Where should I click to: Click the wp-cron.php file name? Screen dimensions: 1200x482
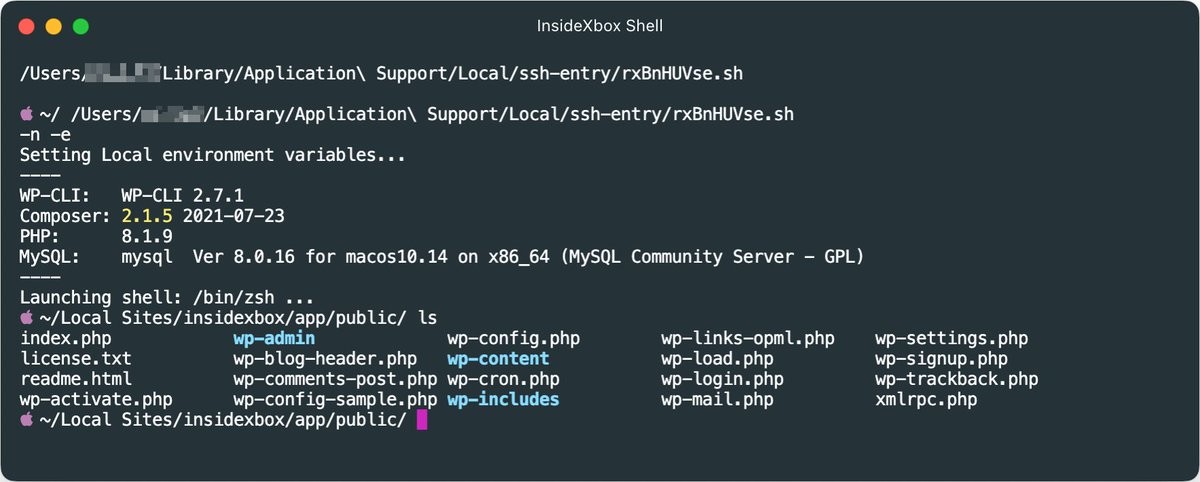coord(503,379)
